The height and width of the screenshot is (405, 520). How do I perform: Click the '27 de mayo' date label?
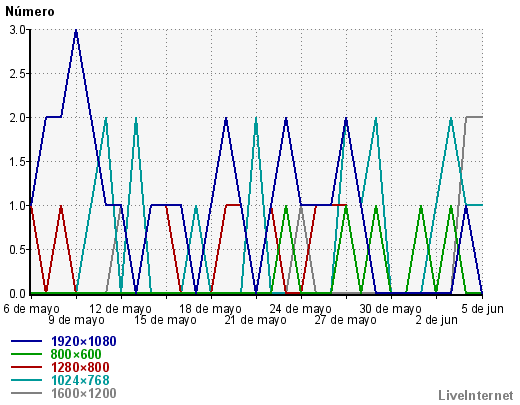click(346, 320)
